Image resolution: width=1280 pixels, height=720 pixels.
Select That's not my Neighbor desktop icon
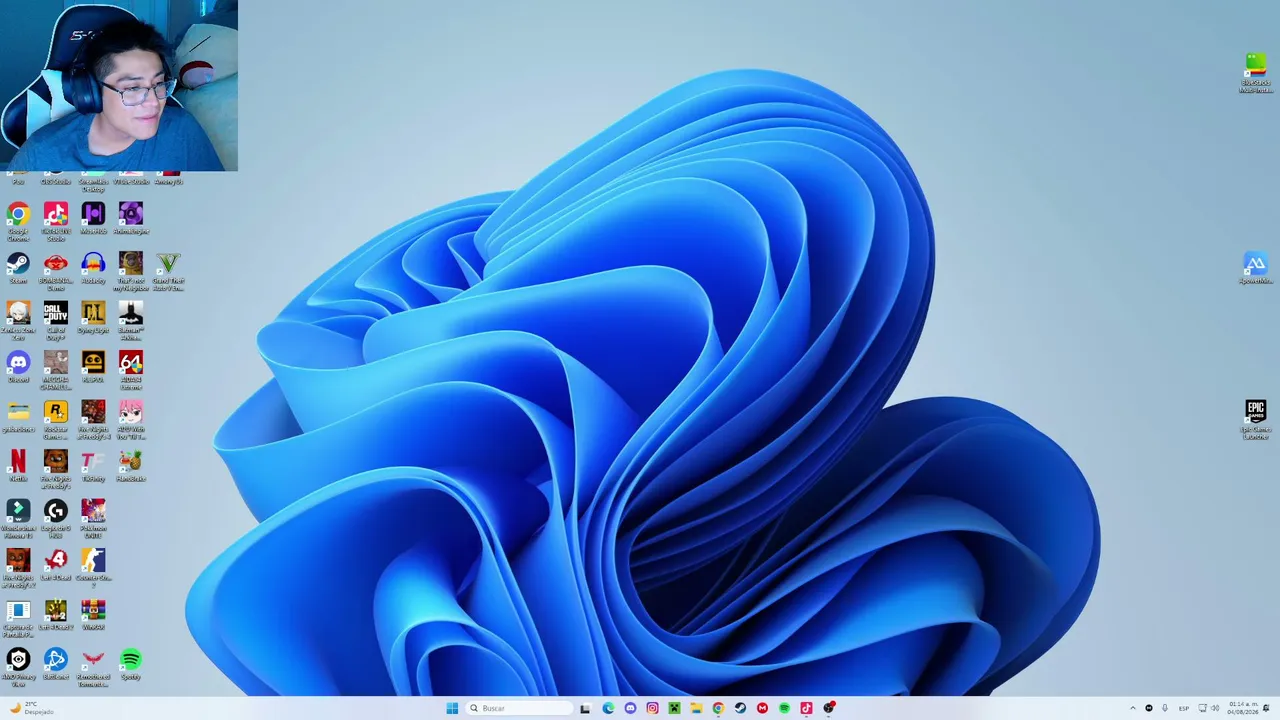click(x=131, y=269)
